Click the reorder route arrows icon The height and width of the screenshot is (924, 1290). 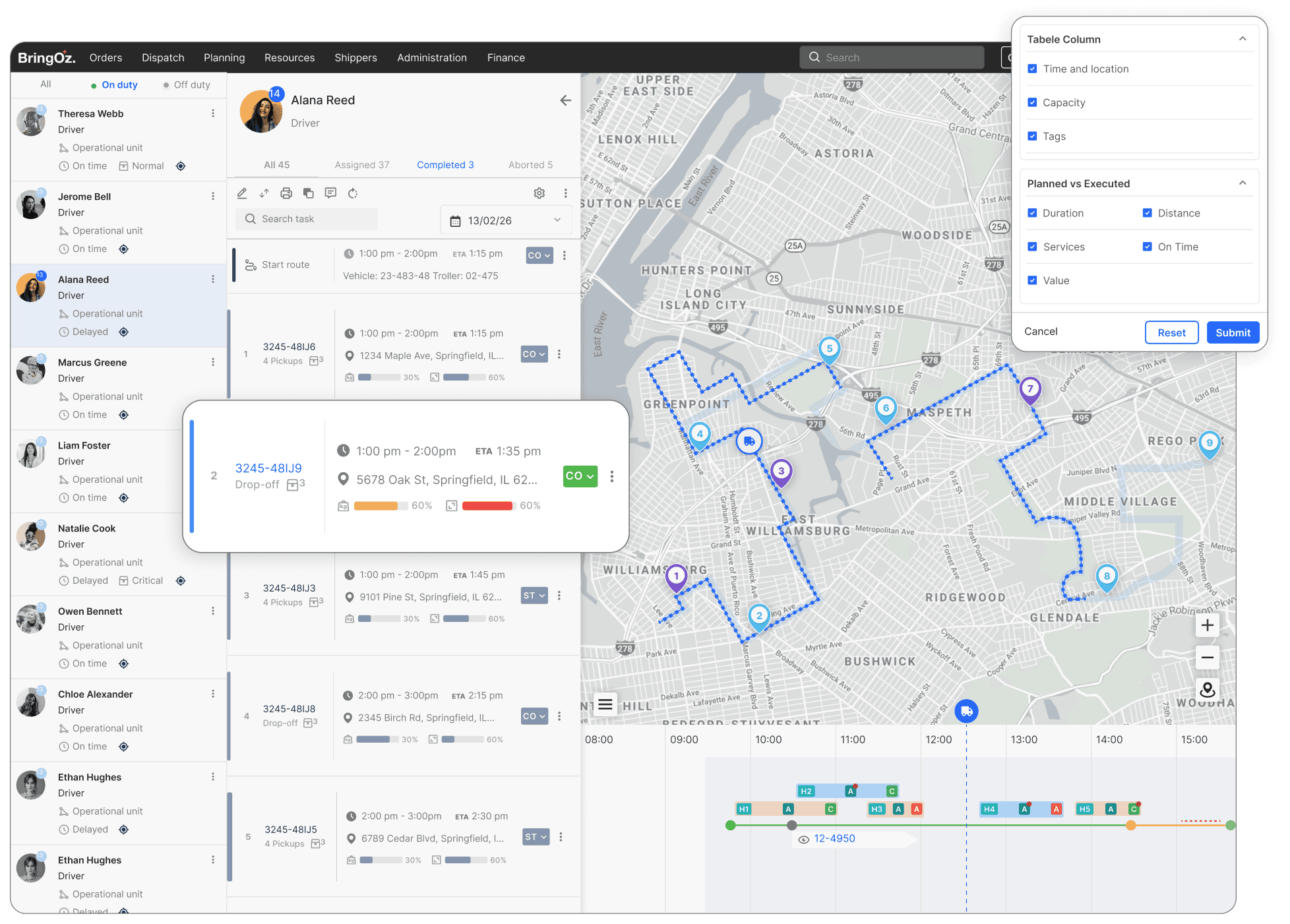[x=264, y=193]
